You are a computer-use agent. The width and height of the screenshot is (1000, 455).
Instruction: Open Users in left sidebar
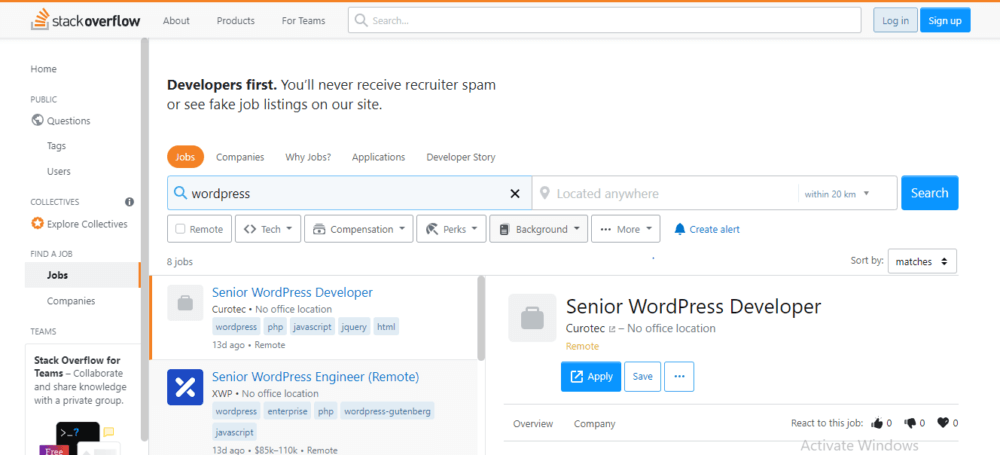coord(59,171)
